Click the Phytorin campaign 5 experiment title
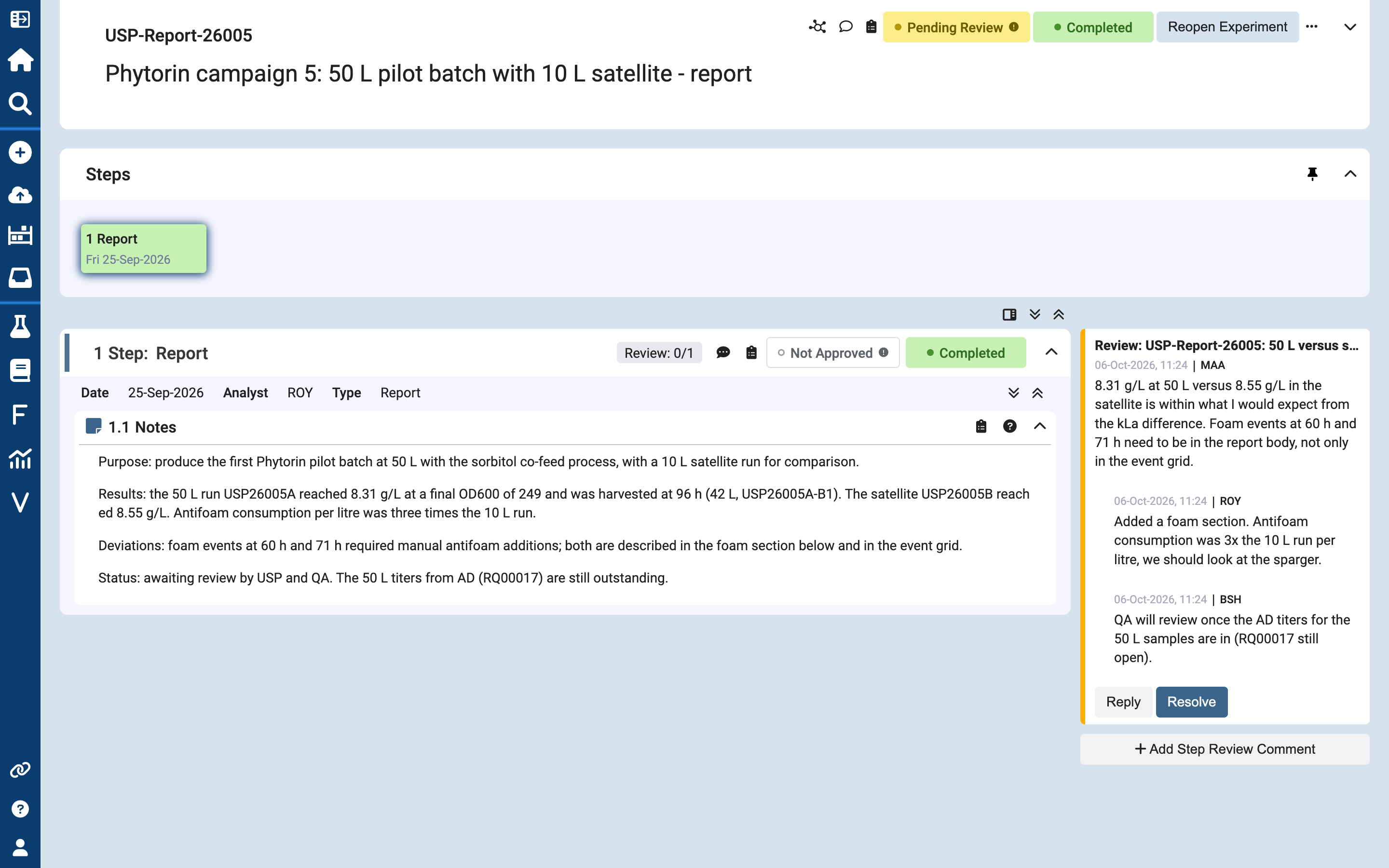The width and height of the screenshot is (1389, 868). (x=428, y=73)
